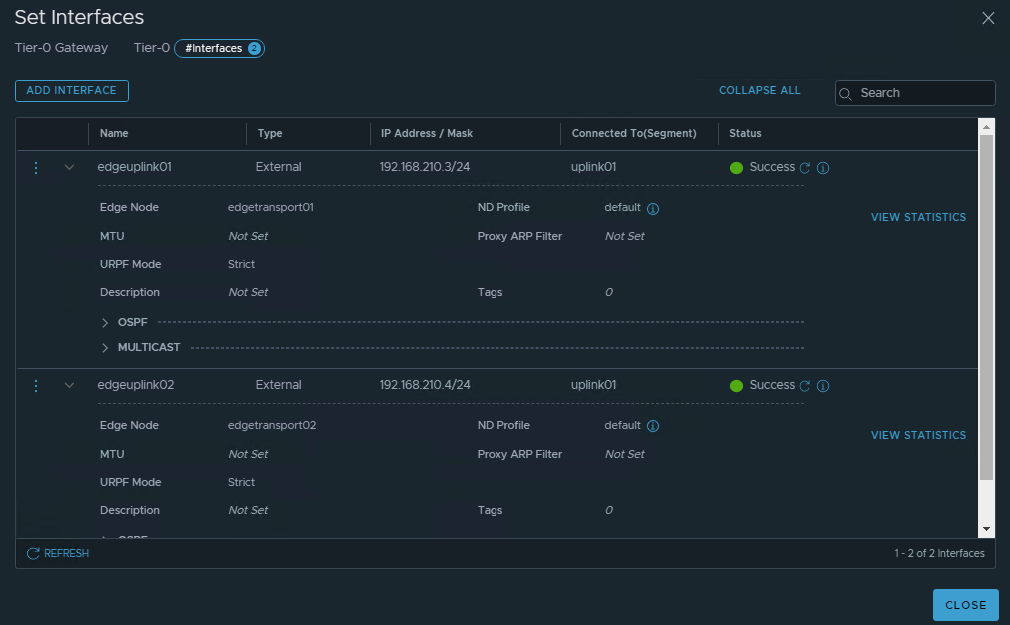The width and height of the screenshot is (1010, 625).
Task: Refresh the status of edgeuplink01
Action: tap(805, 168)
